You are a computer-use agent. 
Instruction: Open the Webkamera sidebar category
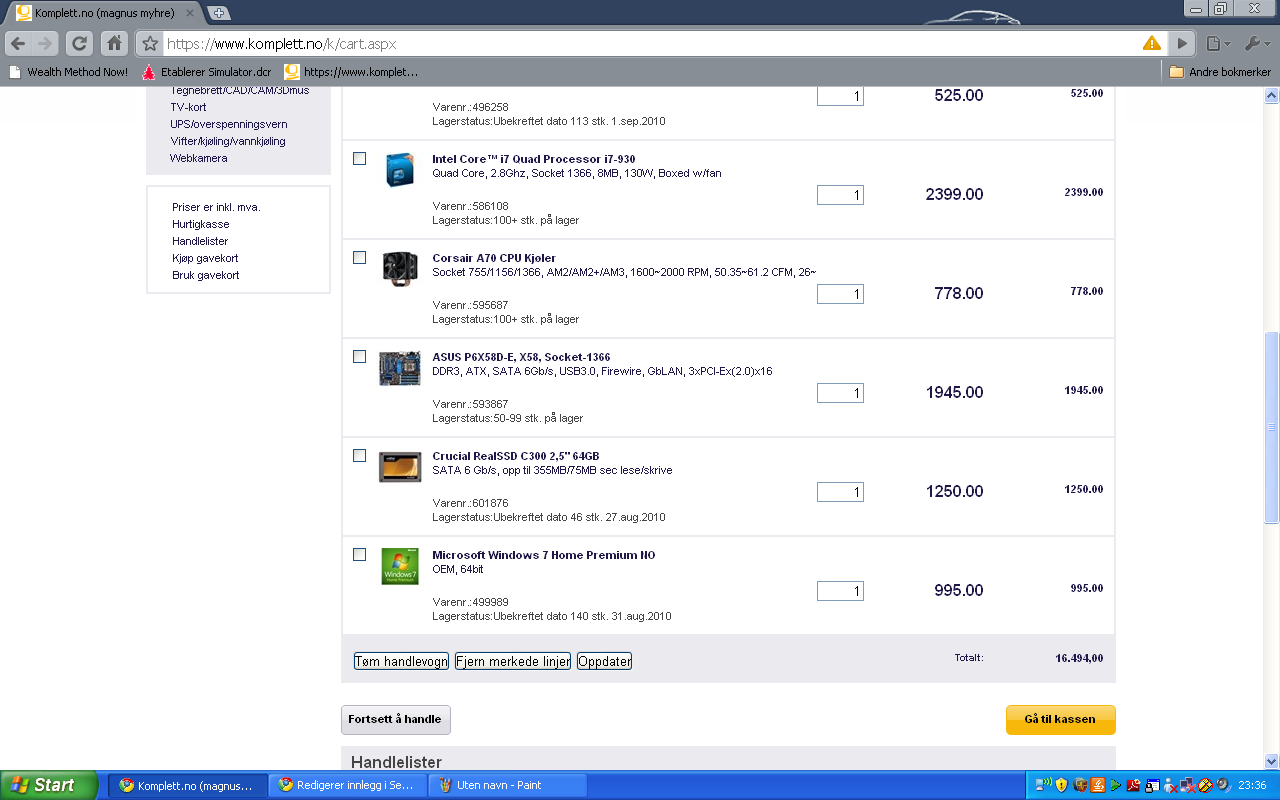[198, 158]
